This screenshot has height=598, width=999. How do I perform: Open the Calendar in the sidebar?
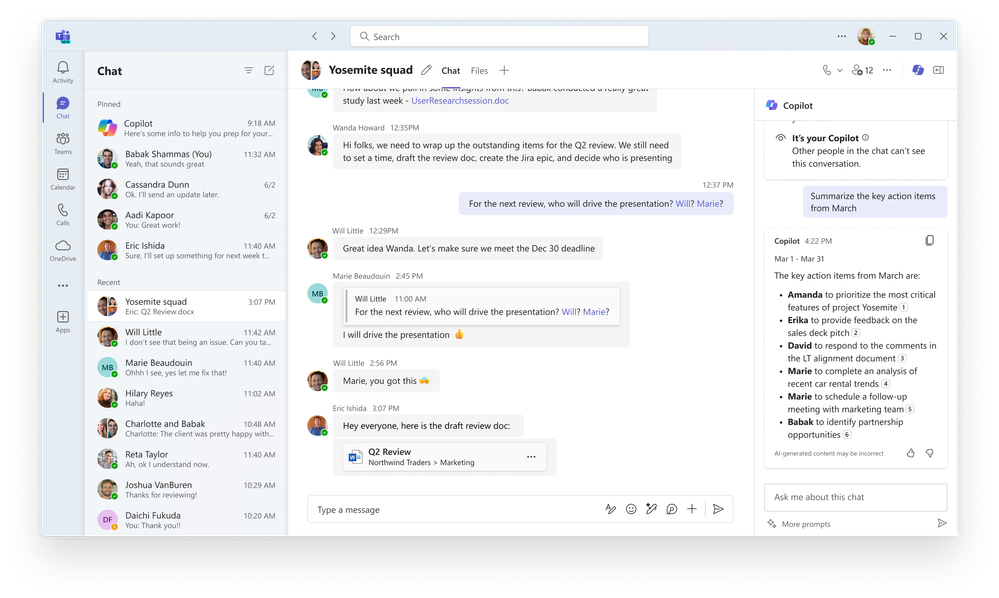62,178
